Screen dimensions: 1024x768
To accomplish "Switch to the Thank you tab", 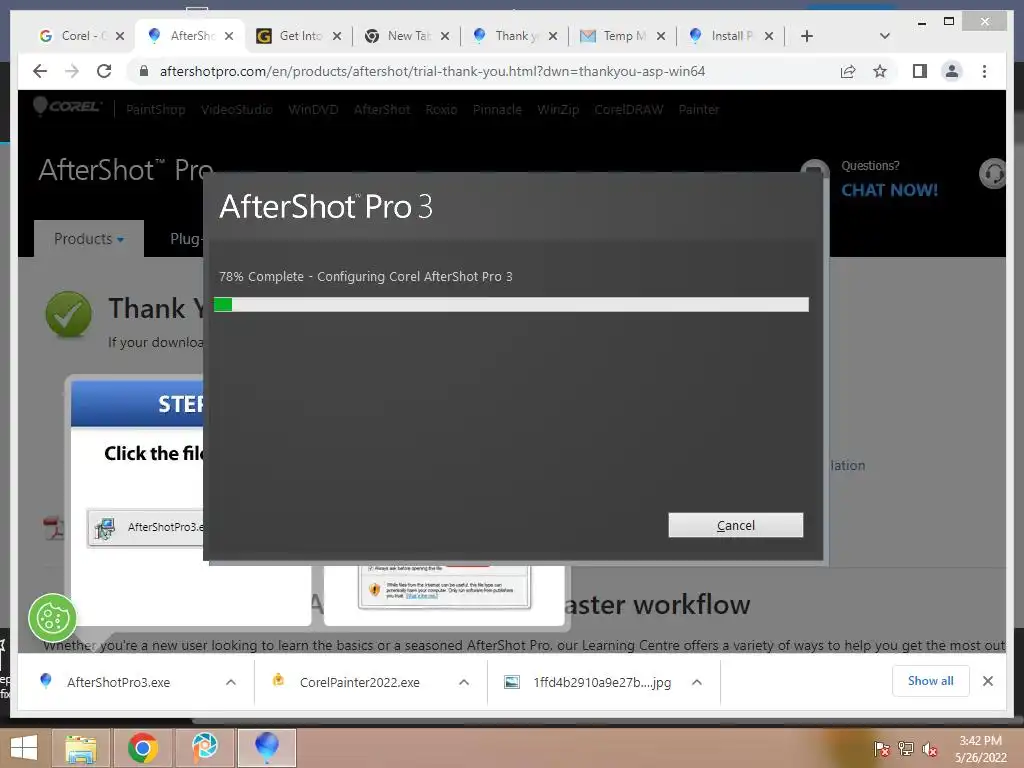I will 506,36.
